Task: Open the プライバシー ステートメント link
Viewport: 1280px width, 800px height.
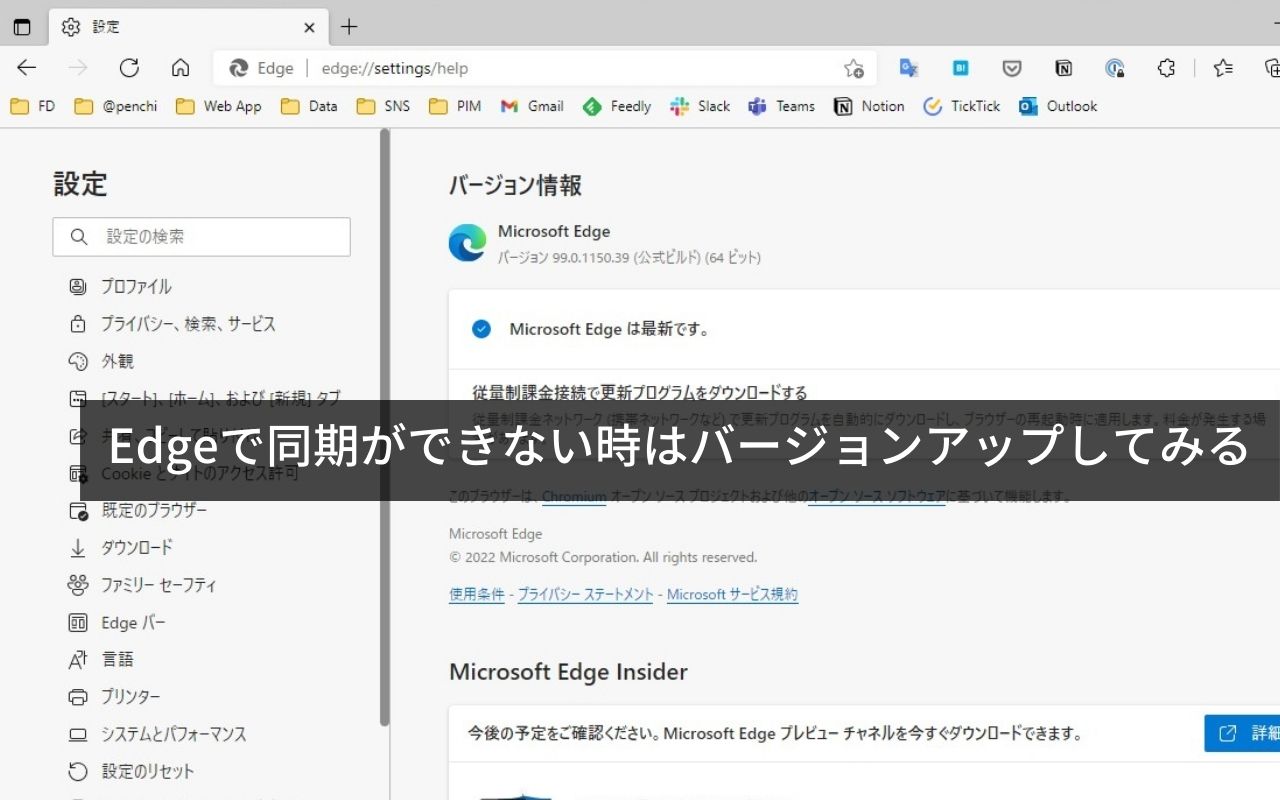Action: [585, 594]
